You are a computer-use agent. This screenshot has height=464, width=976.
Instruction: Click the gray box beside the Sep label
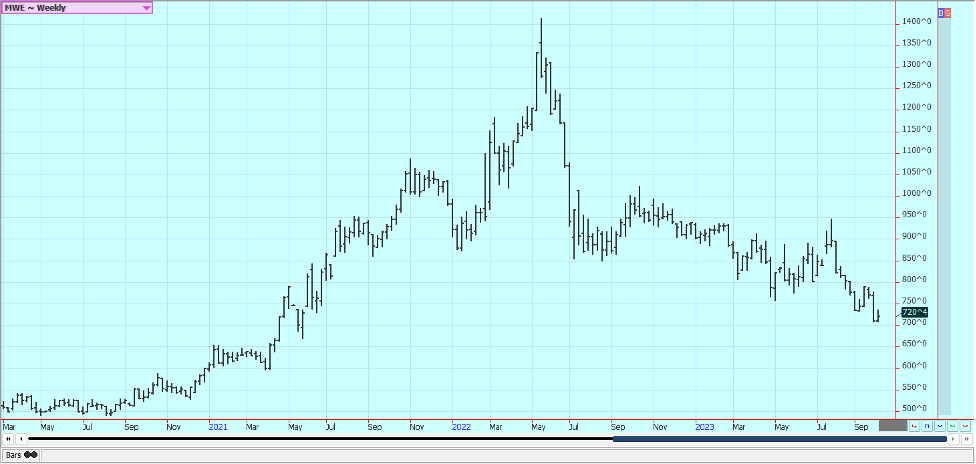click(892, 426)
